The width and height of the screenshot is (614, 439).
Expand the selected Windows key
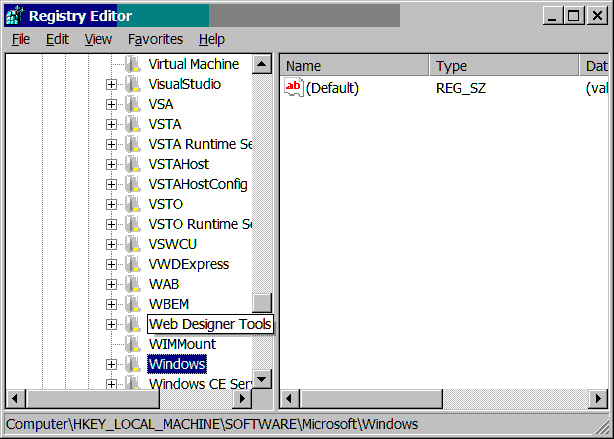tap(111, 364)
